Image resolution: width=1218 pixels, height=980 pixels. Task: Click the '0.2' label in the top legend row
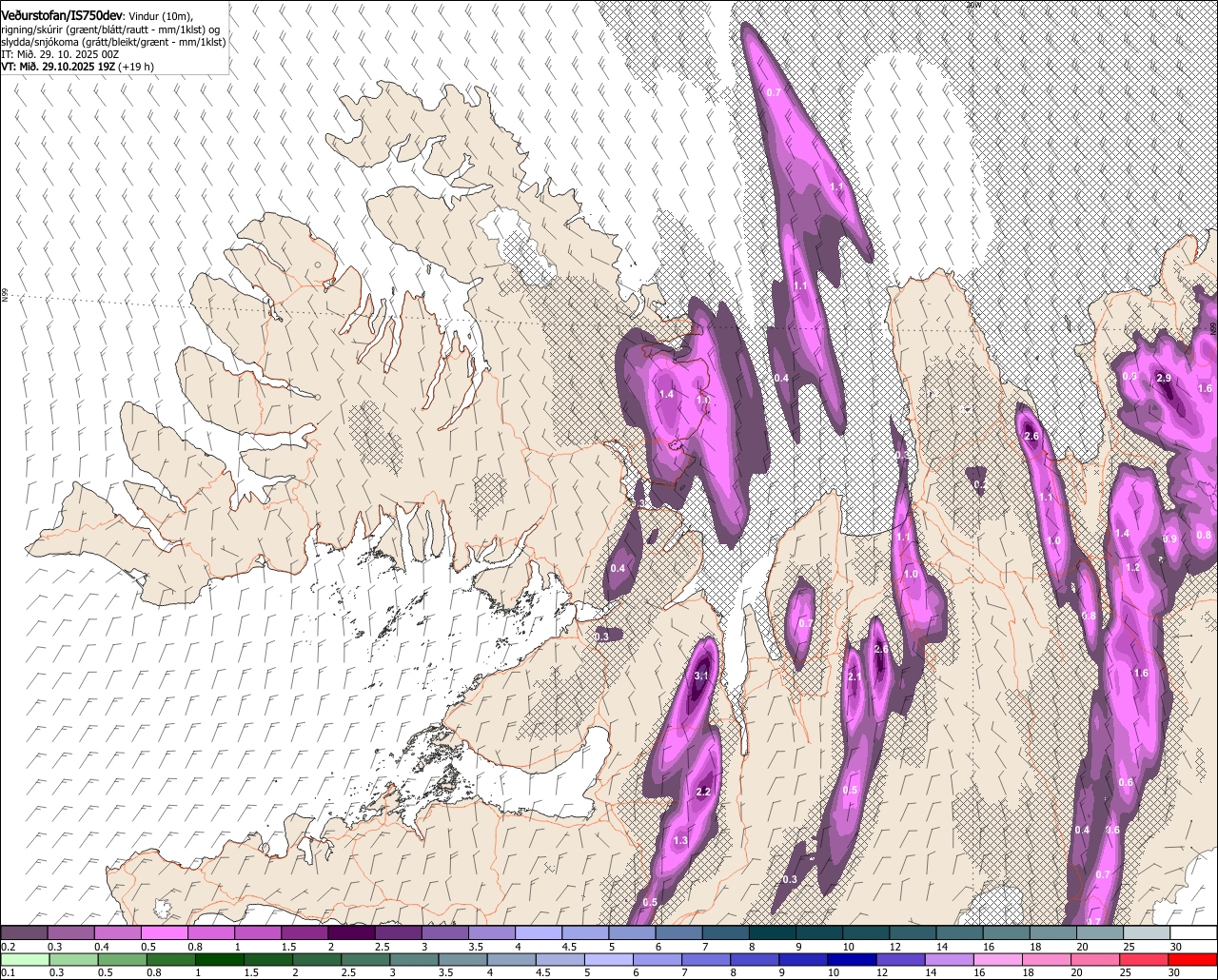point(8,947)
